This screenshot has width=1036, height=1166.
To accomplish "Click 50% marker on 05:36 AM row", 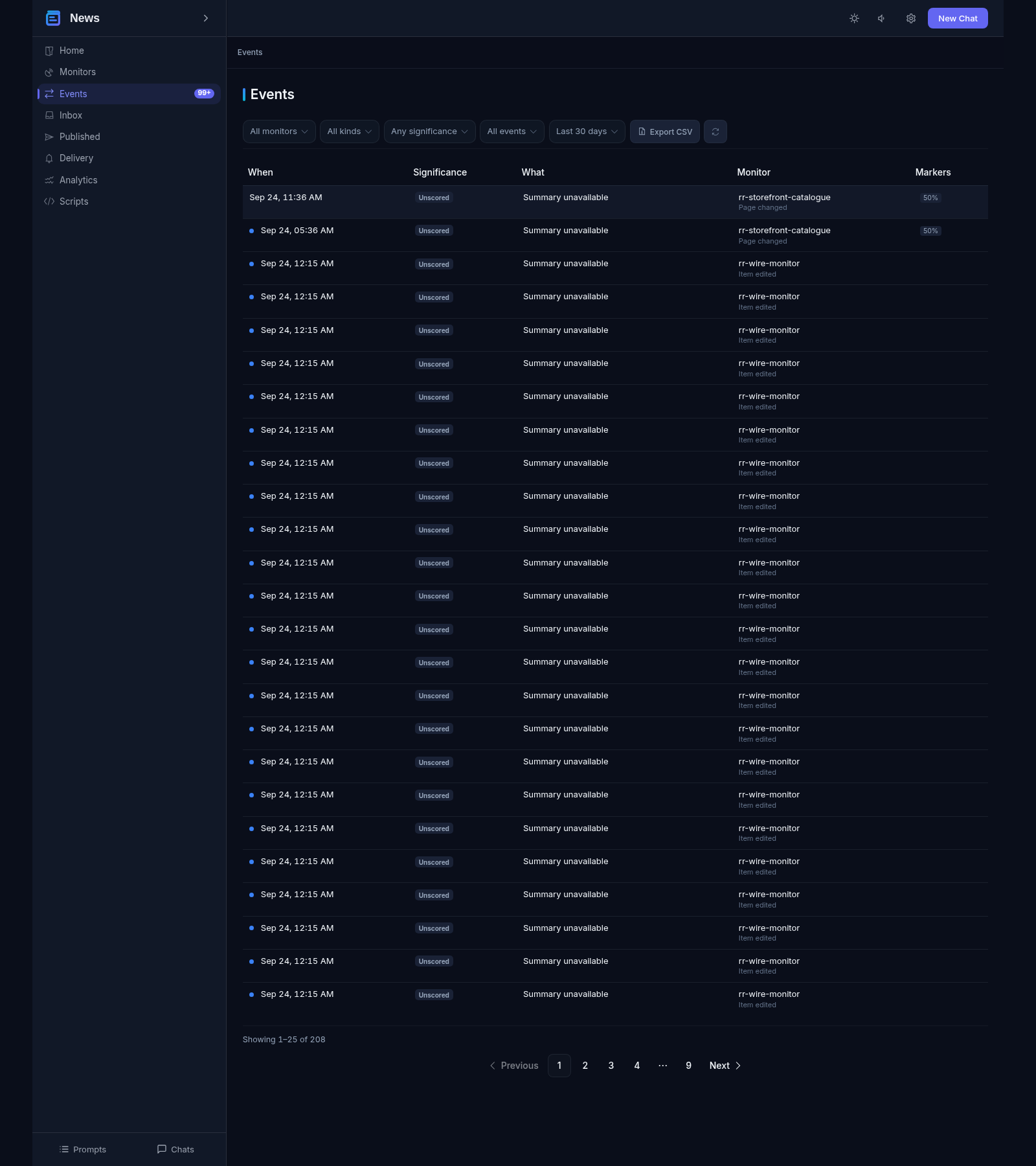I will pyautogui.click(x=930, y=231).
